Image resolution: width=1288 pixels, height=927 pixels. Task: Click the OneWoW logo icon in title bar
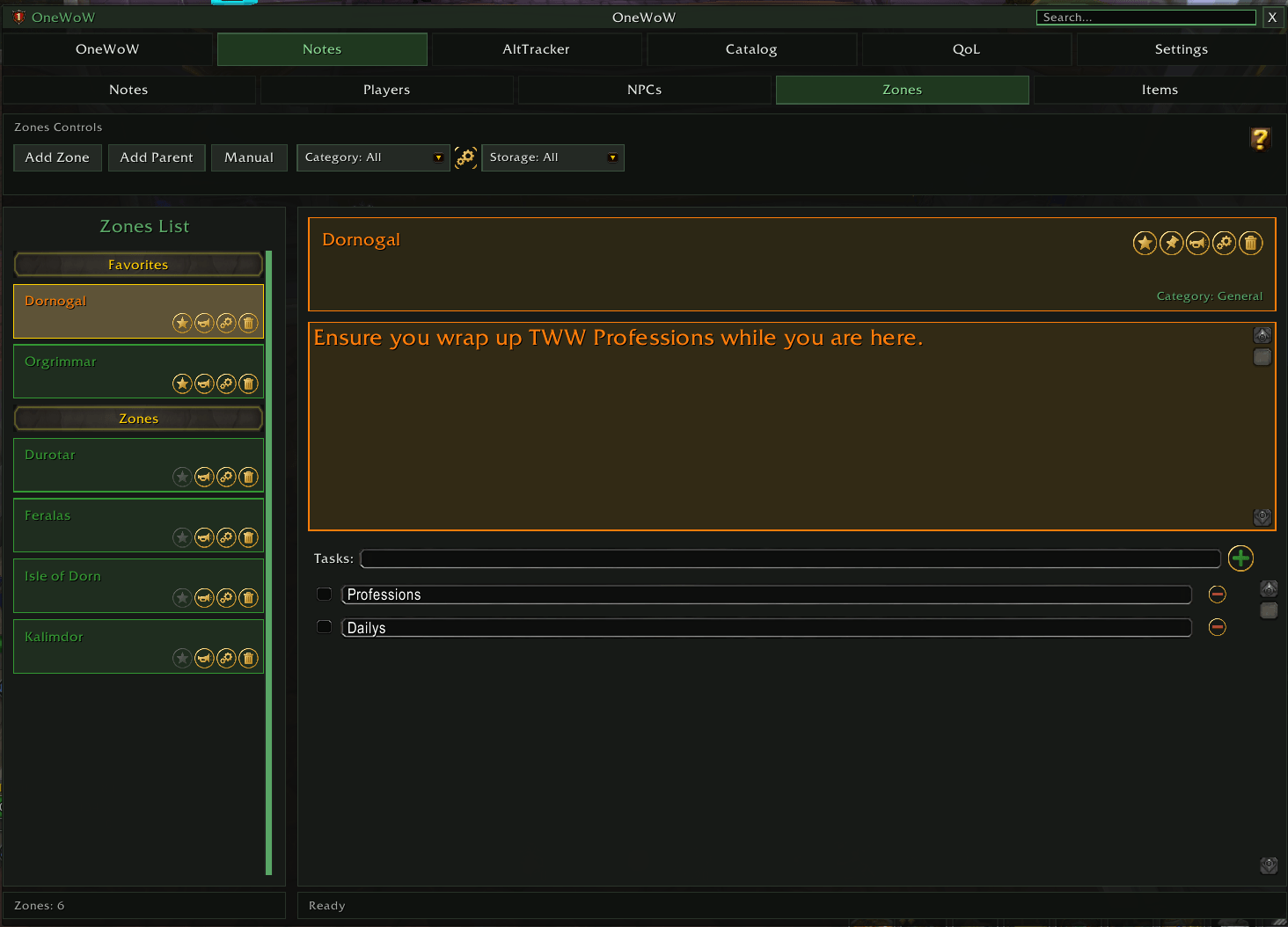click(x=18, y=17)
